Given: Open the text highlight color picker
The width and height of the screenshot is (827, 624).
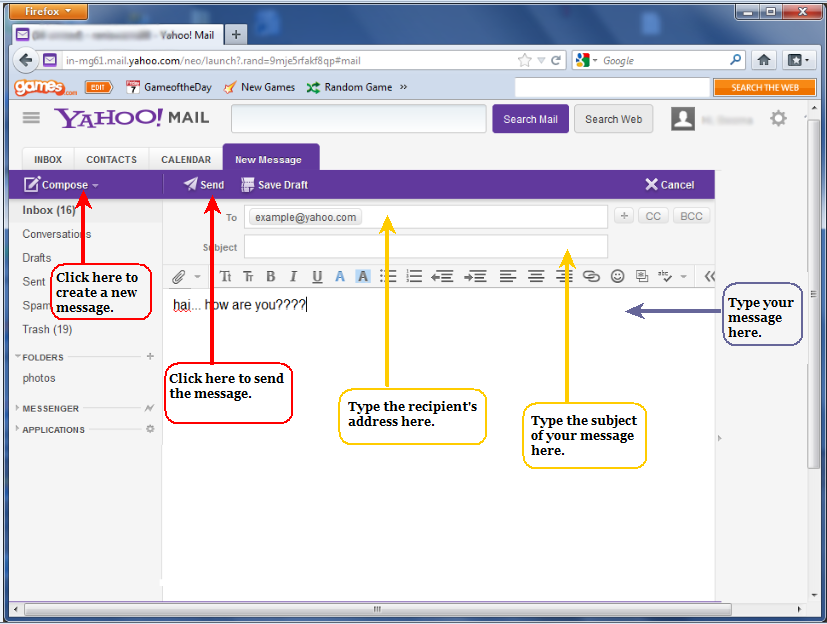Looking at the screenshot, I should tap(363, 276).
